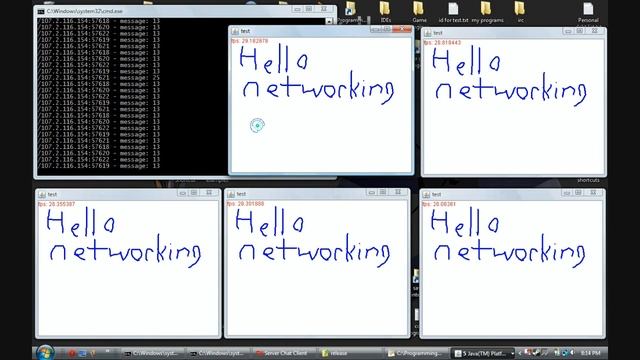Click the console line ending 'message: 25'
Screen dimensions: 640x360
[x=98, y=78]
